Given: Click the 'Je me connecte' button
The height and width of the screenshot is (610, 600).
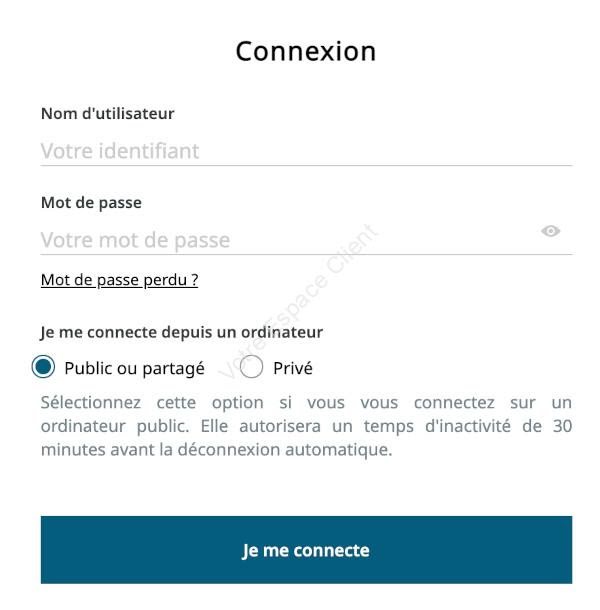Looking at the screenshot, I should pos(306,550).
